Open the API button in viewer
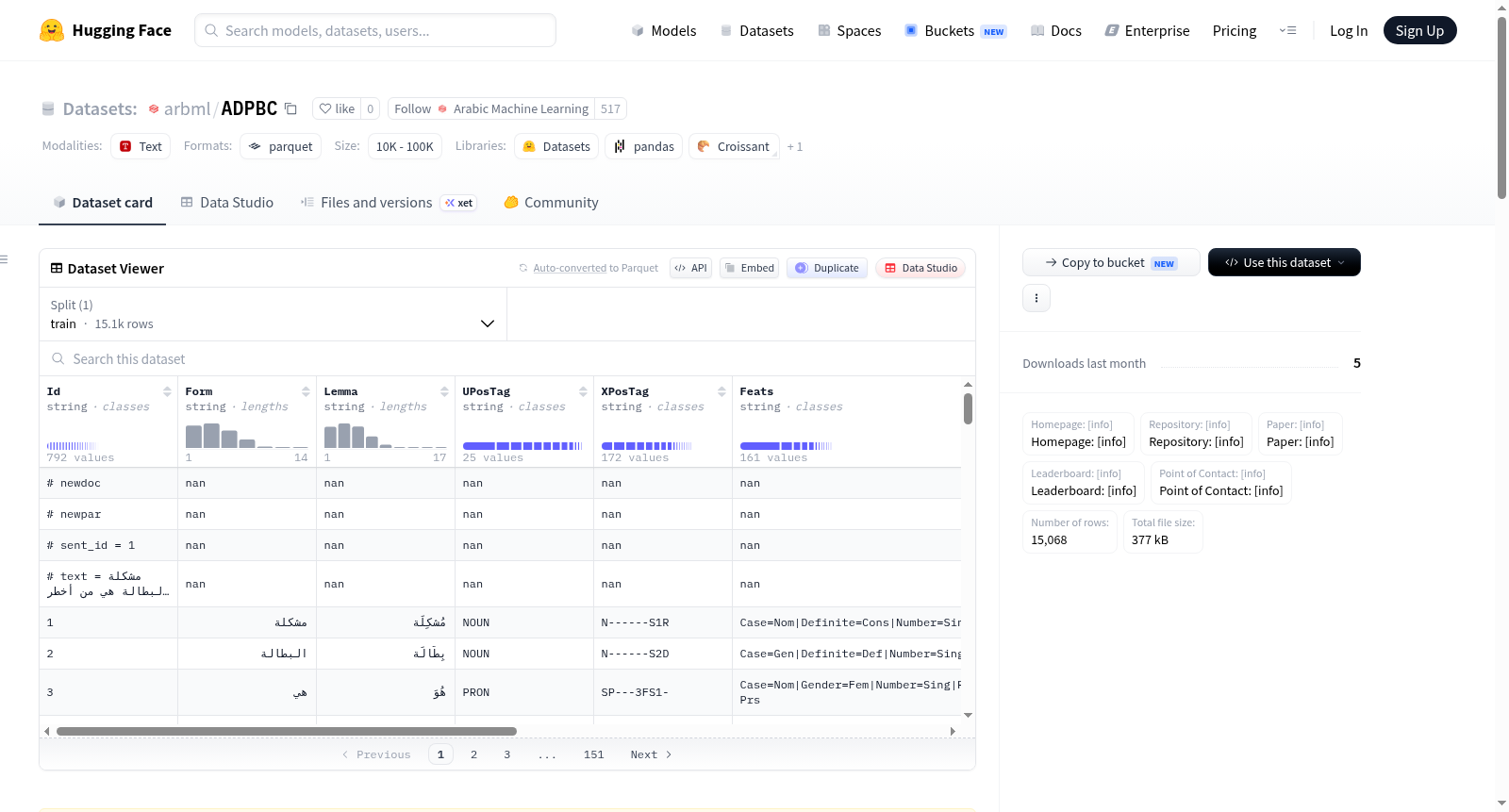This screenshot has width=1509, height=812. pyautogui.click(x=690, y=268)
